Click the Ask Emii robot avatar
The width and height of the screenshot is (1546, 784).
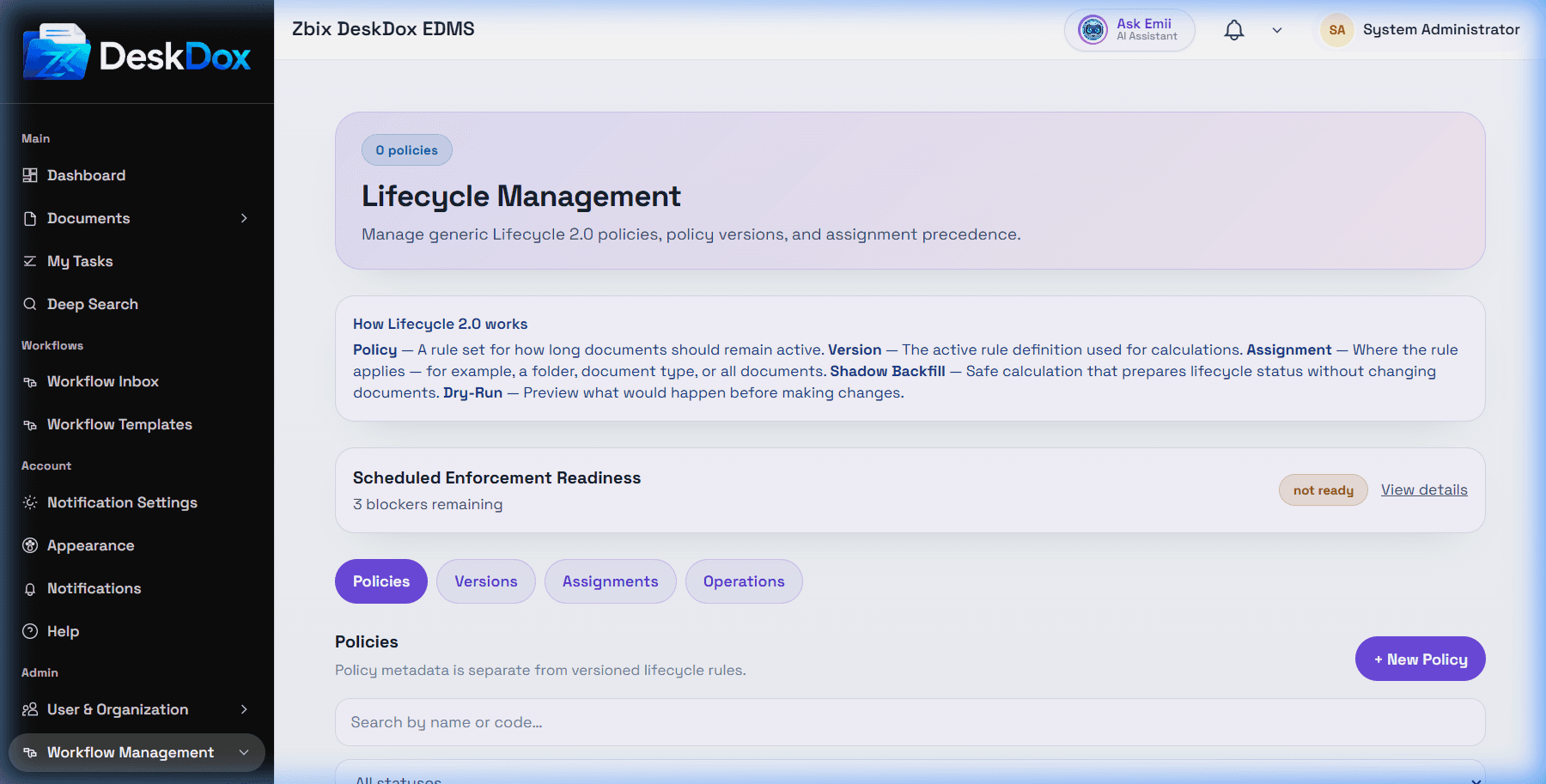(1093, 30)
